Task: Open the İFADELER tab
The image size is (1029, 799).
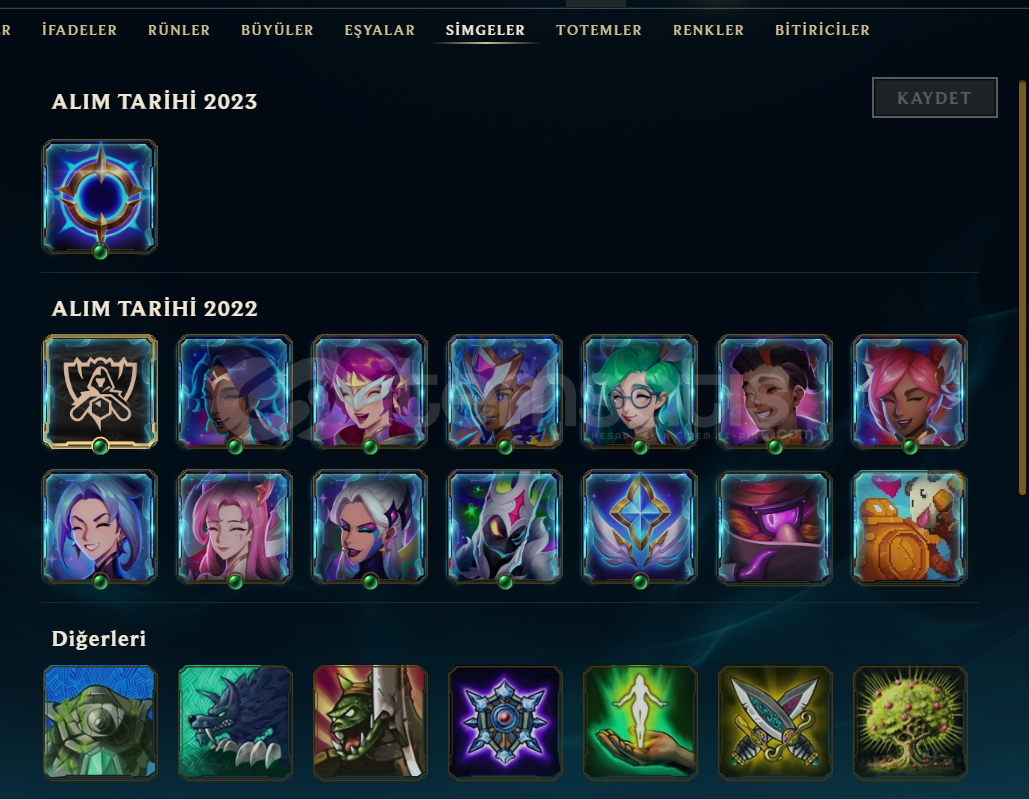Action: coord(79,30)
